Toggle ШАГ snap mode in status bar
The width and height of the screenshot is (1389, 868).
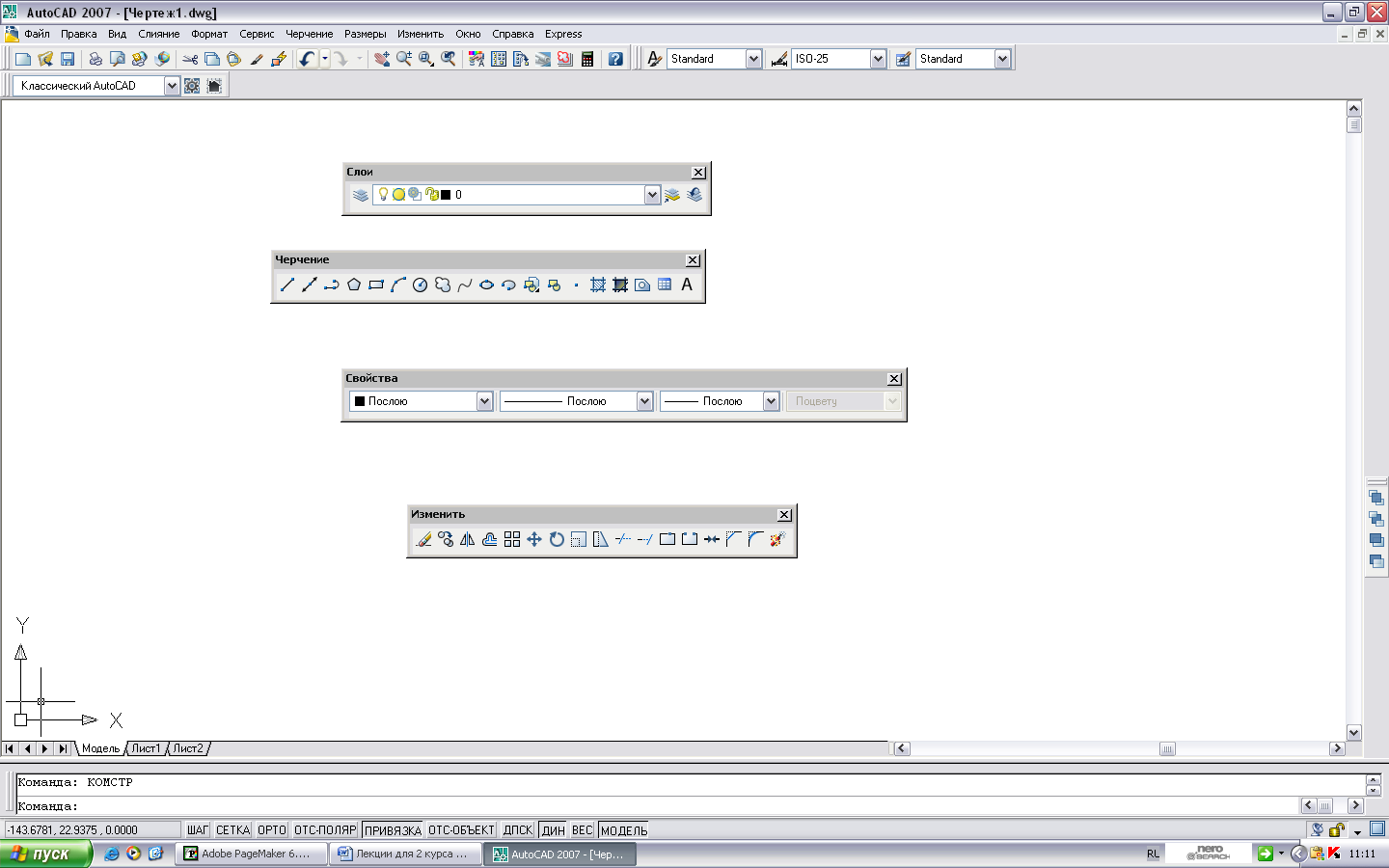coord(198,830)
